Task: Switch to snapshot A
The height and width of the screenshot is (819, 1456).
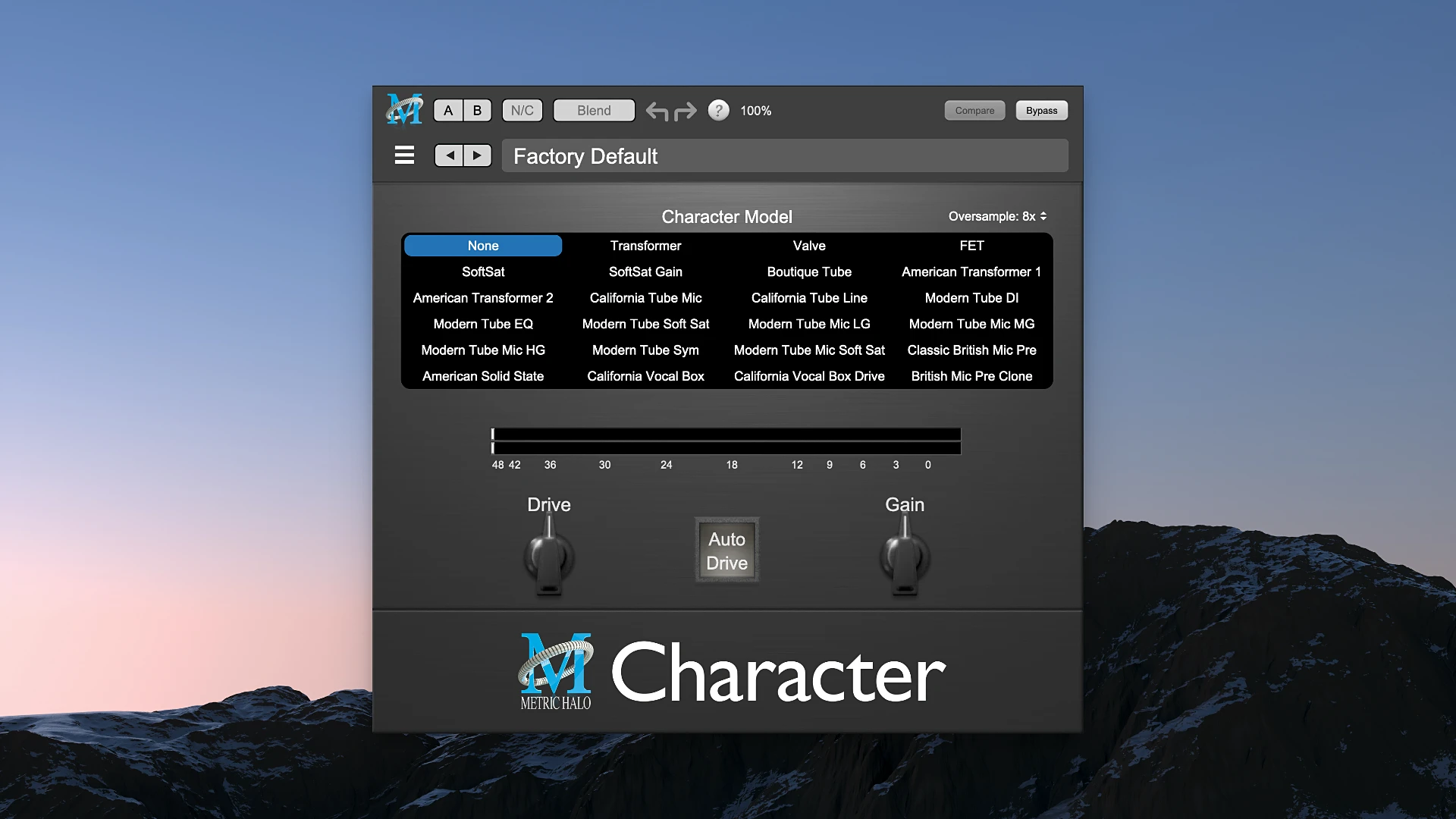Action: point(448,110)
